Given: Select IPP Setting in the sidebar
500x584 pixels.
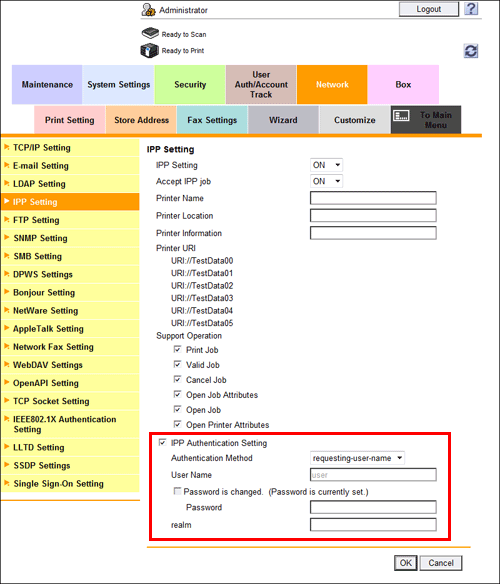Looking at the screenshot, I should pos(70,202).
